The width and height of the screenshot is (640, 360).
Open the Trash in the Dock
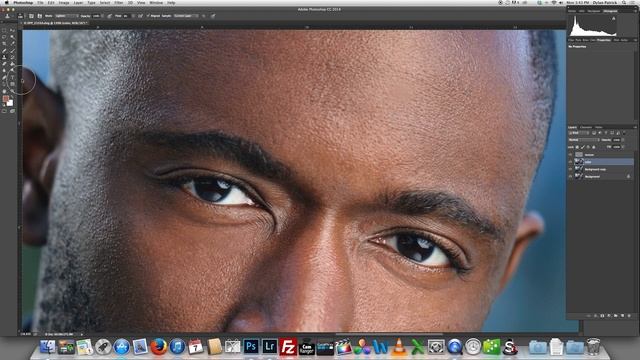click(x=593, y=347)
